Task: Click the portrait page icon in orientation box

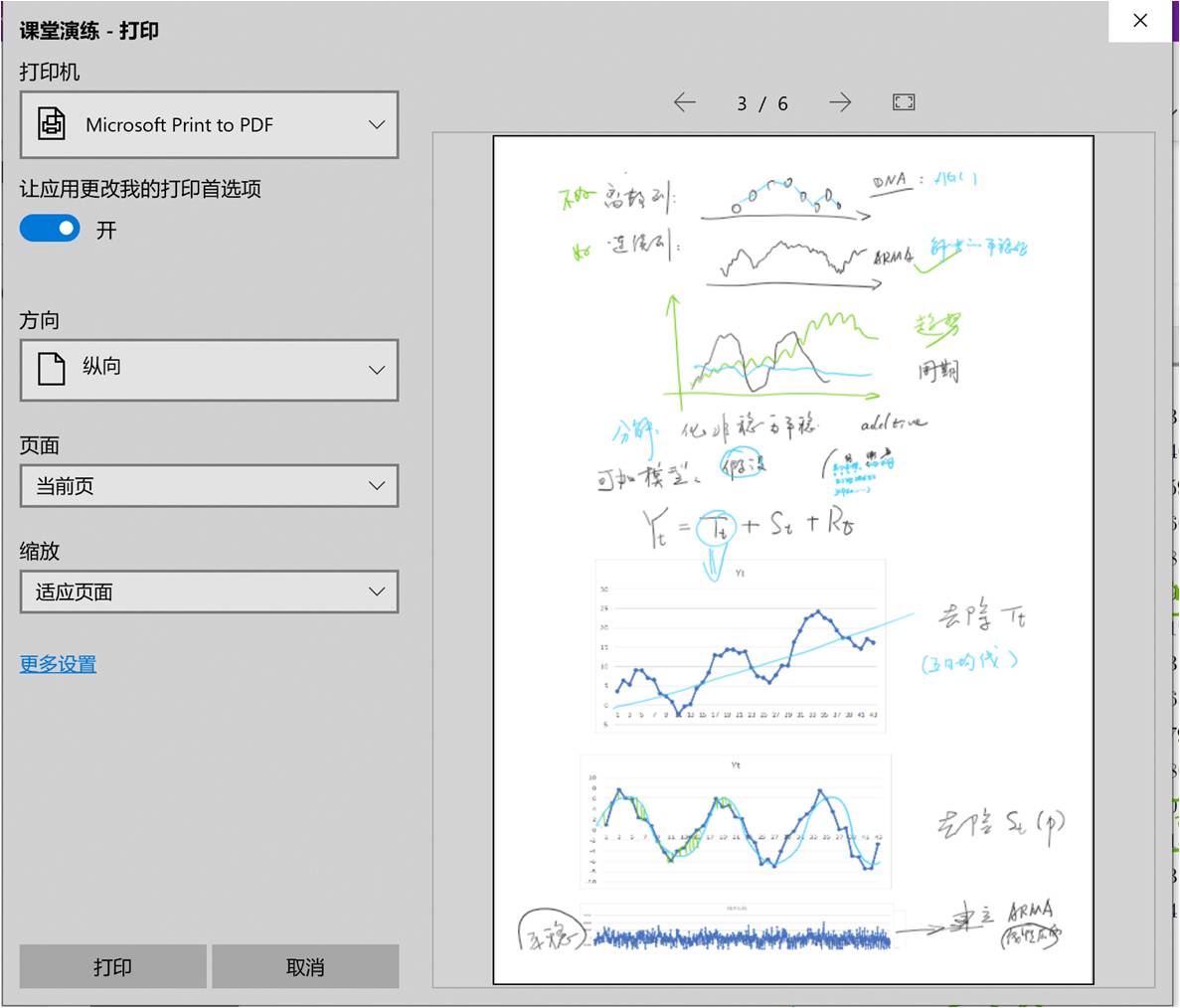Action: 51,369
